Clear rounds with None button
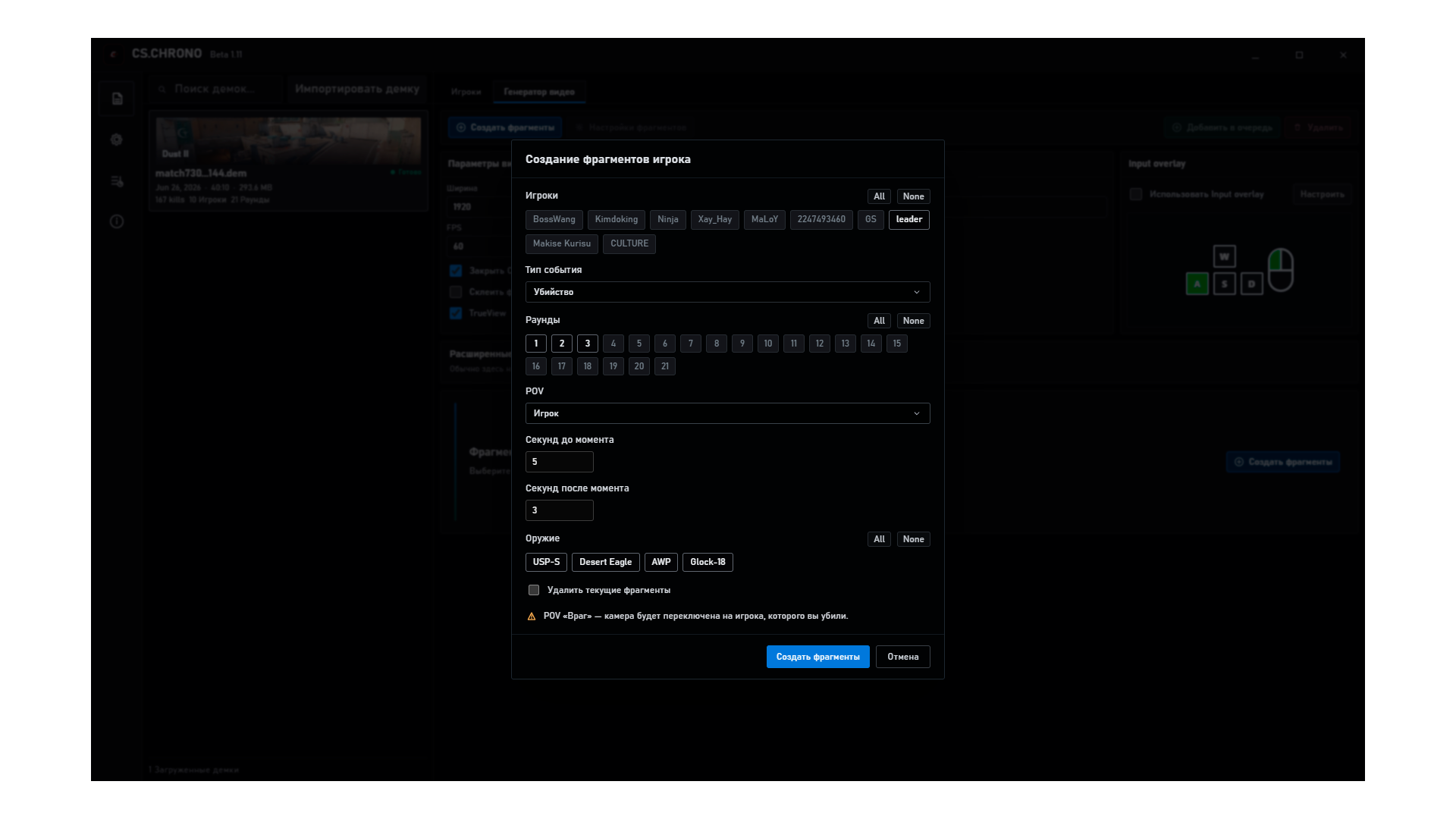The height and width of the screenshot is (819, 1456). coord(913,321)
